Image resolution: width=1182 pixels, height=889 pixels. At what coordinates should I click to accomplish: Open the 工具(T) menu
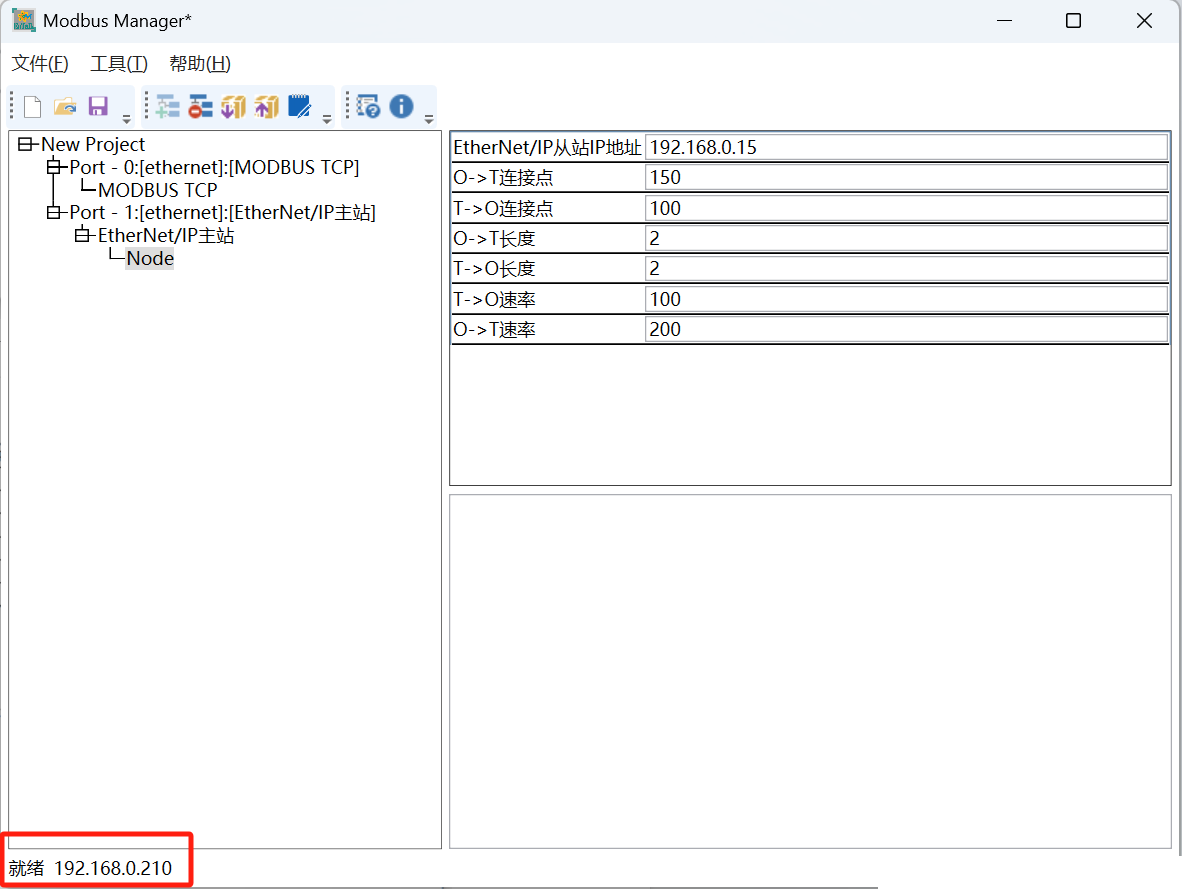[119, 64]
